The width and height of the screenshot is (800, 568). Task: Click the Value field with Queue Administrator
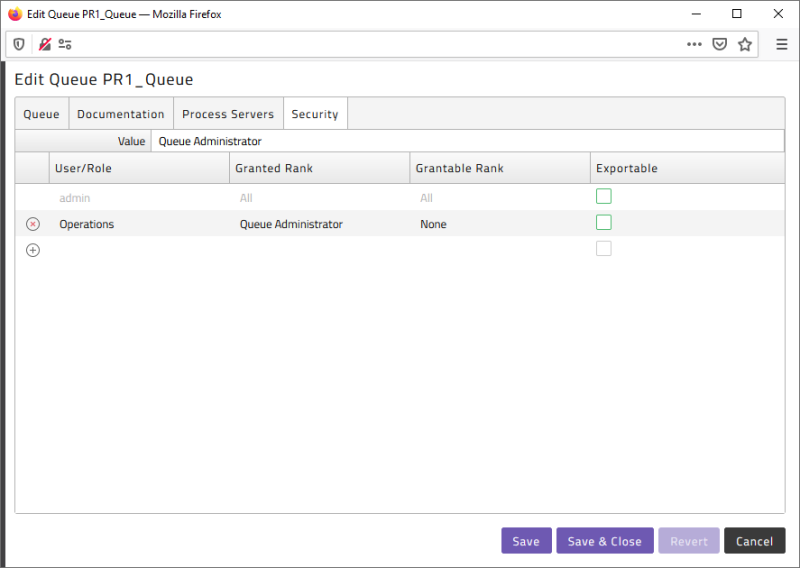tap(466, 141)
